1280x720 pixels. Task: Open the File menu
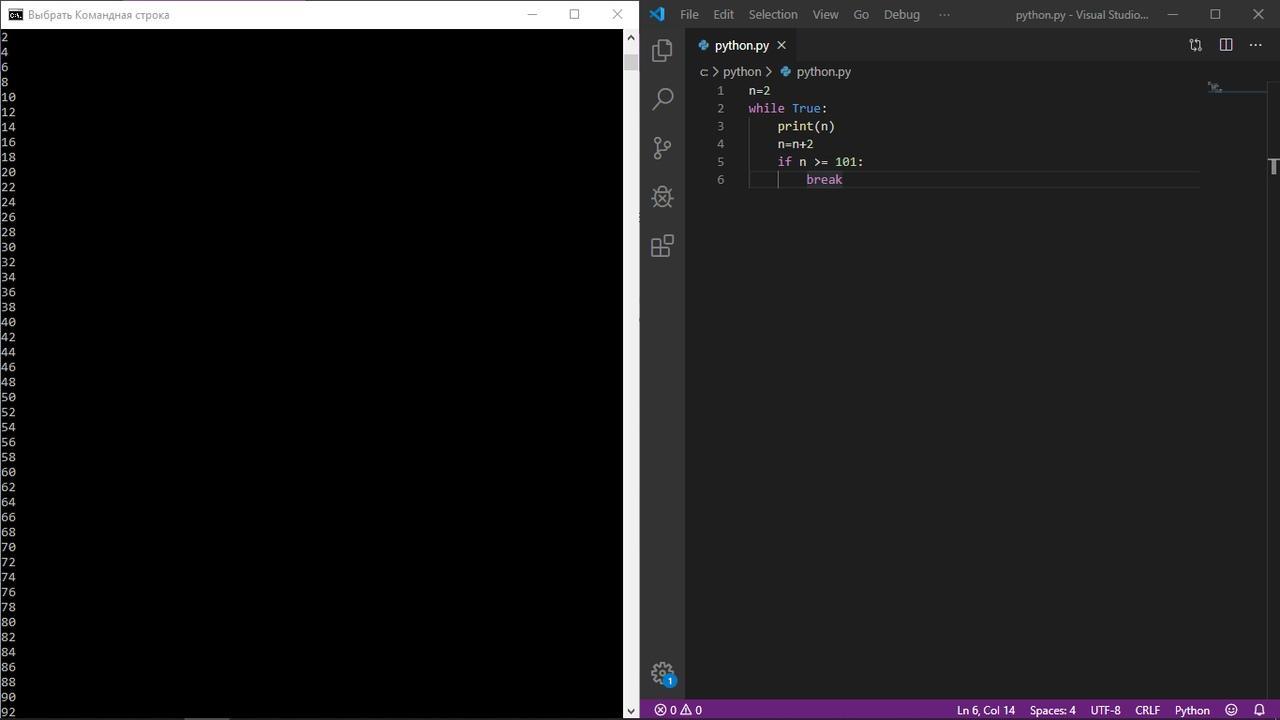point(689,14)
